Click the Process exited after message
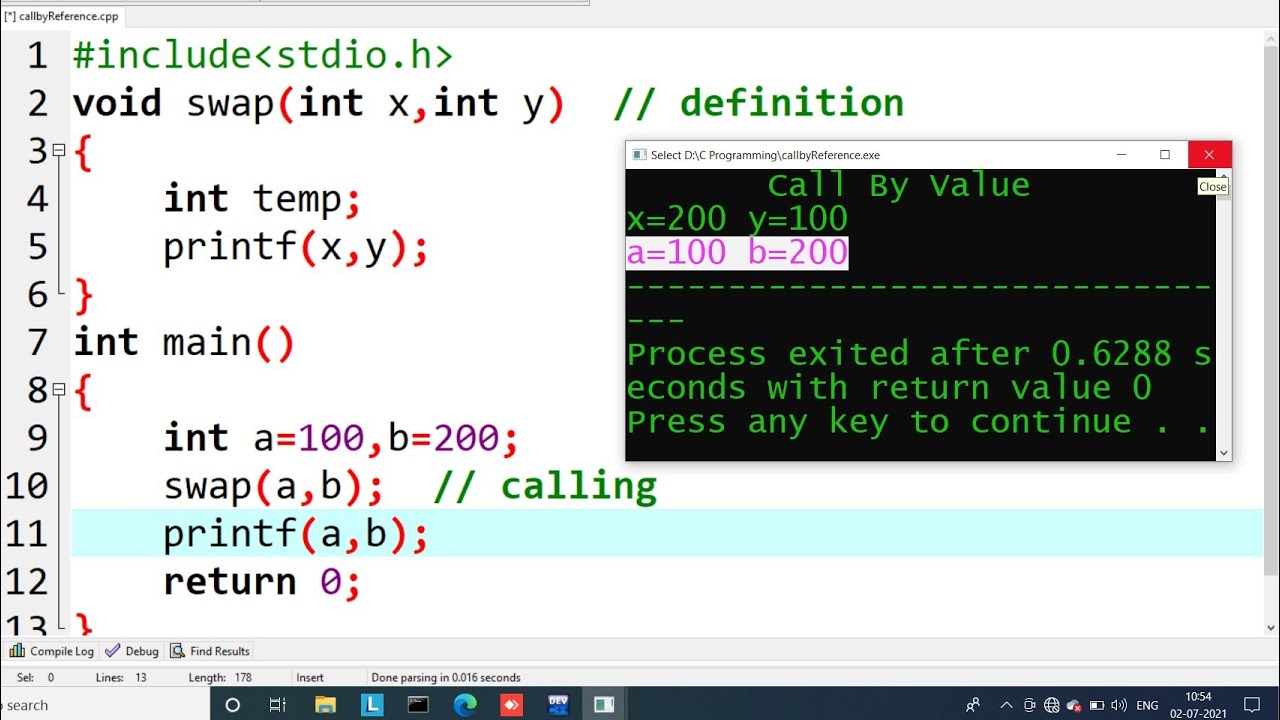The height and width of the screenshot is (720, 1280). (x=919, y=371)
